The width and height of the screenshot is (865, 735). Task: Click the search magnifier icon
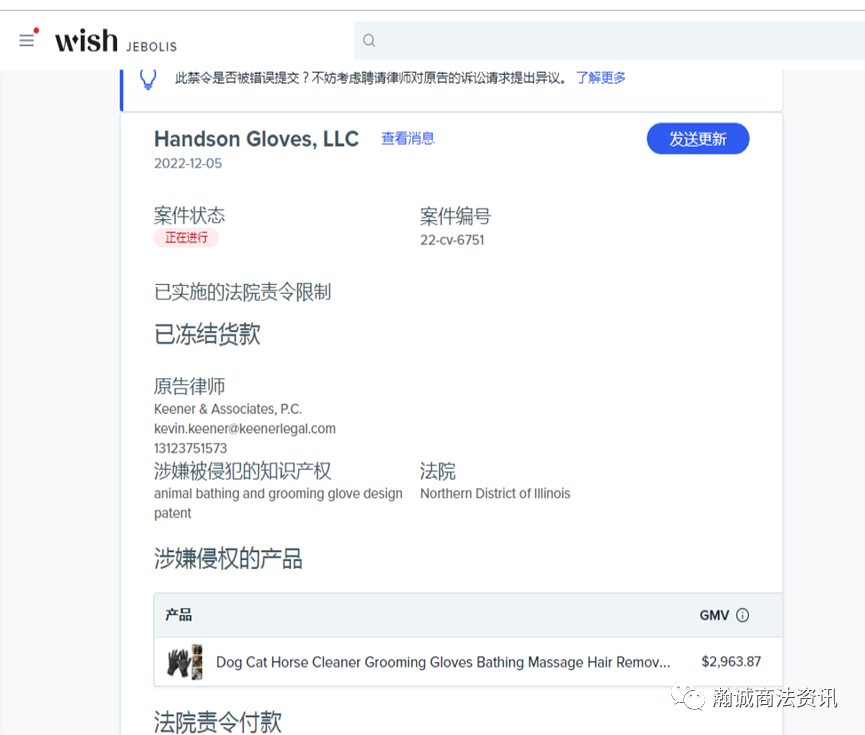coord(369,40)
